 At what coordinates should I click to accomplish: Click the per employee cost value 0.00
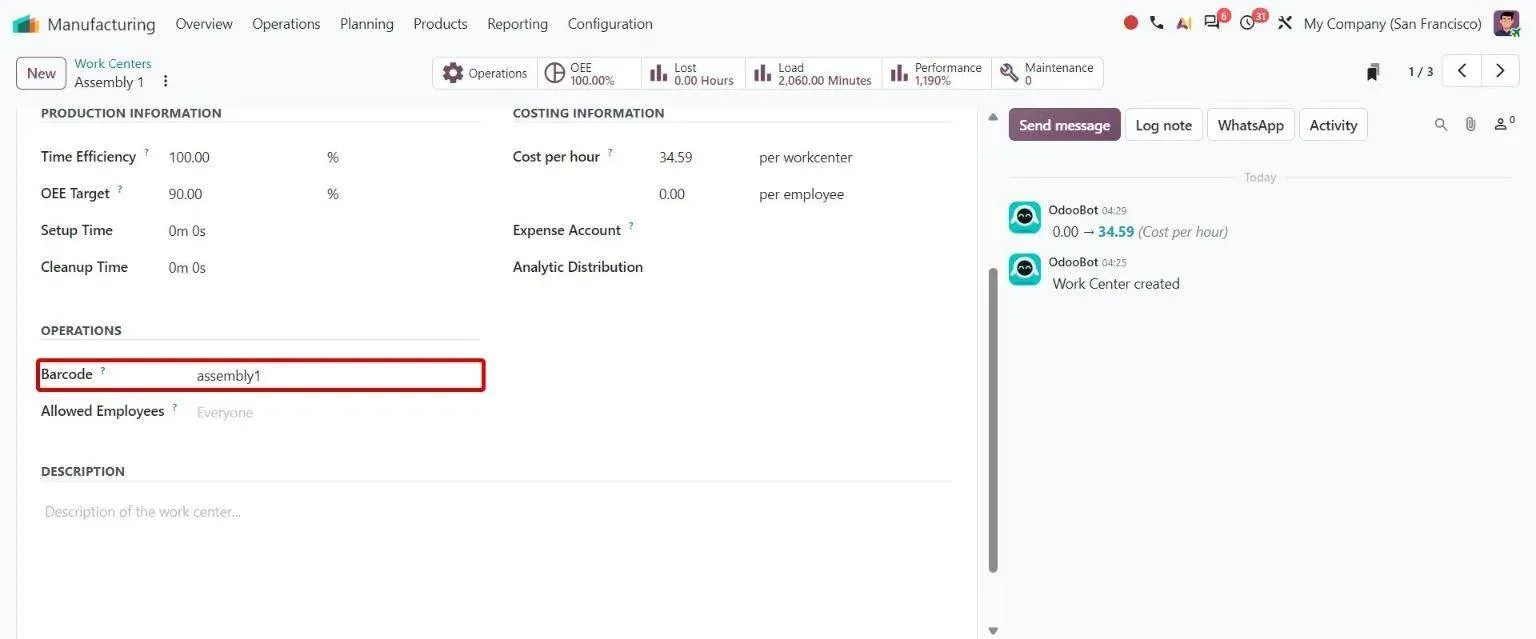pyautogui.click(x=672, y=194)
